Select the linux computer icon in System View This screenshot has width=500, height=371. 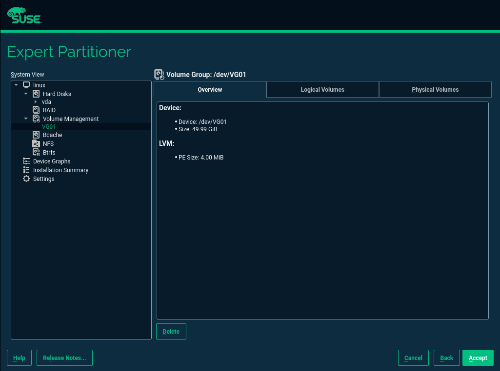click(x=26, y=85)
